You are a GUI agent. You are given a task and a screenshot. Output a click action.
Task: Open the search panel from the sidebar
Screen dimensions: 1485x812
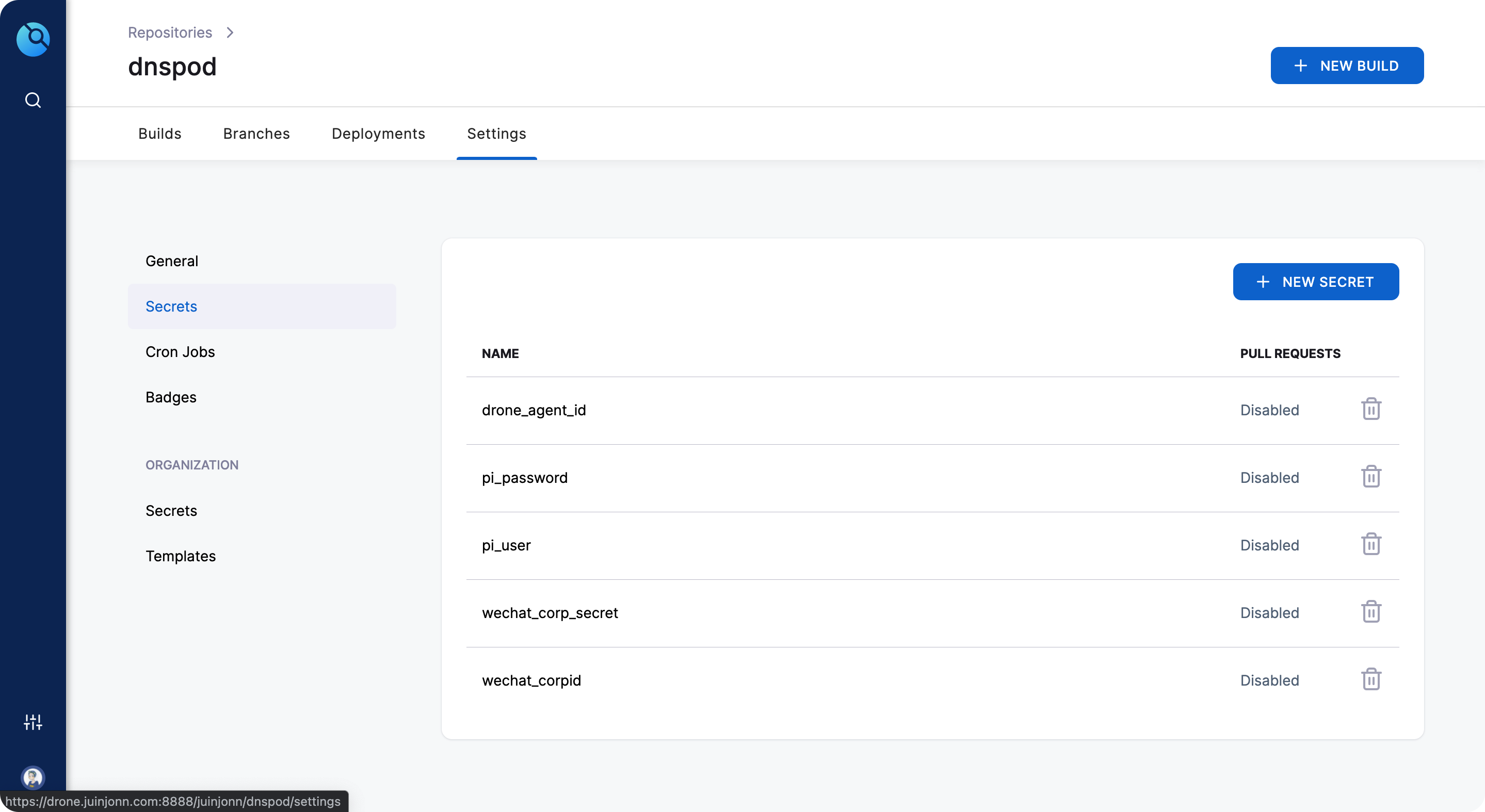tap(33, 100)
